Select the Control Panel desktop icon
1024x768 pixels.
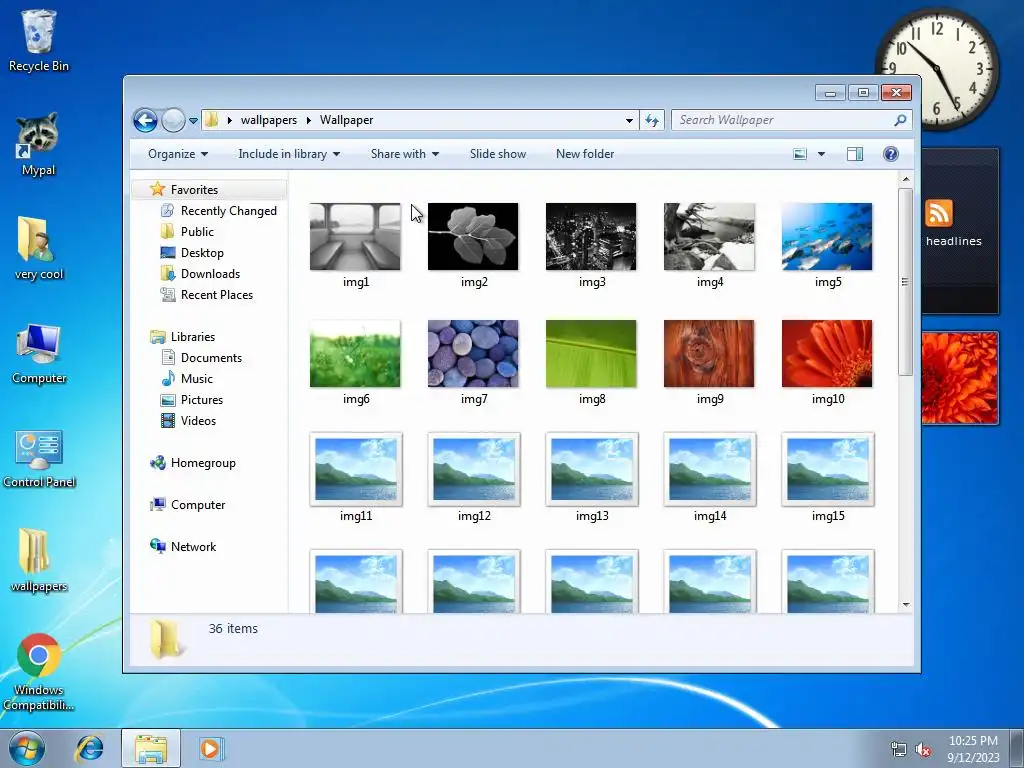coord(39,458)
